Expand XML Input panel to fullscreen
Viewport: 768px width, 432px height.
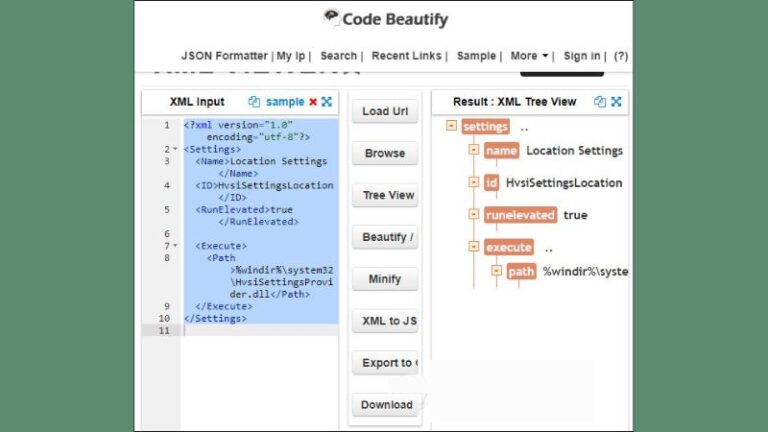click(327, 102)
